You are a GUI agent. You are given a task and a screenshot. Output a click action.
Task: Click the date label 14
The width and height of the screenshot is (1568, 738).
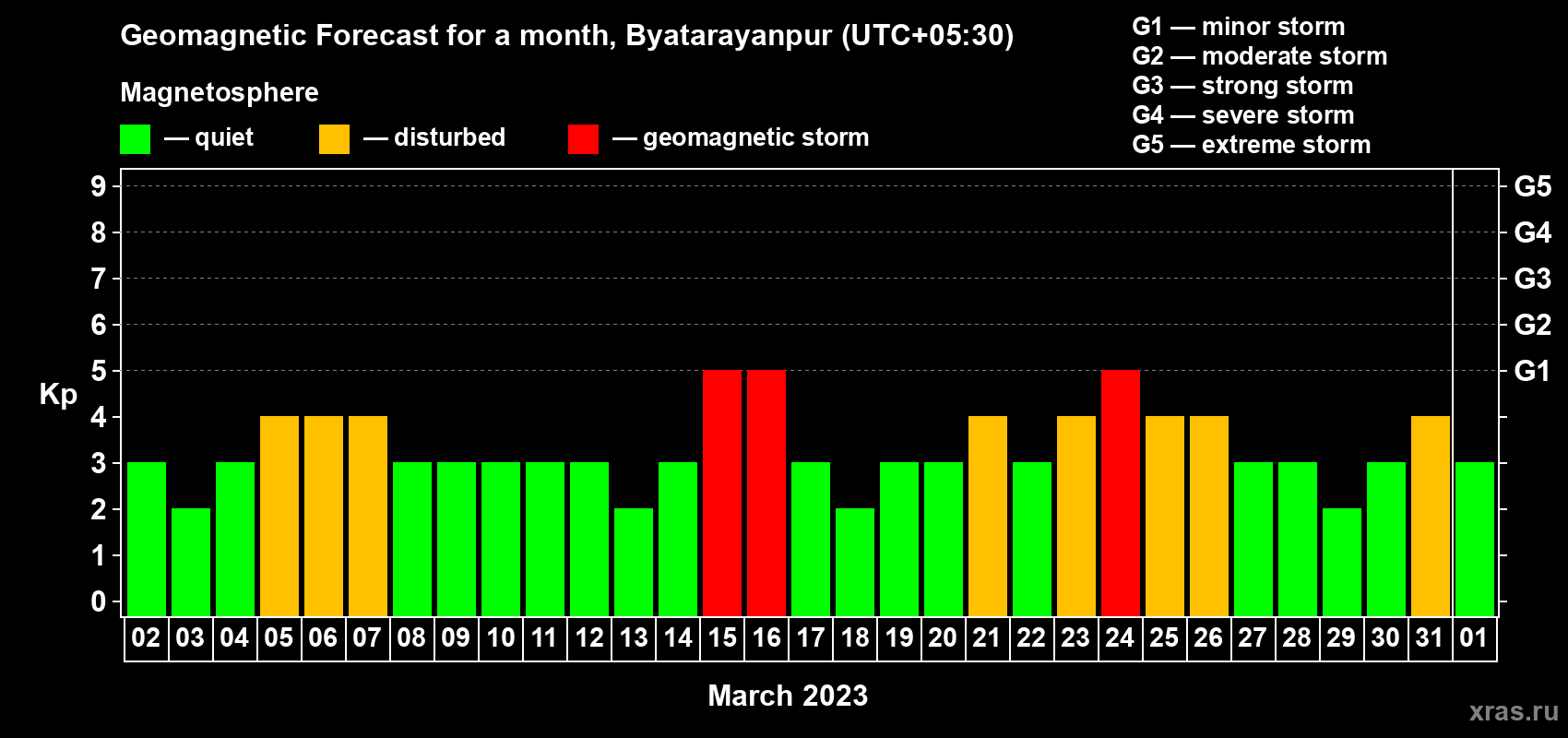pos(678,637)
